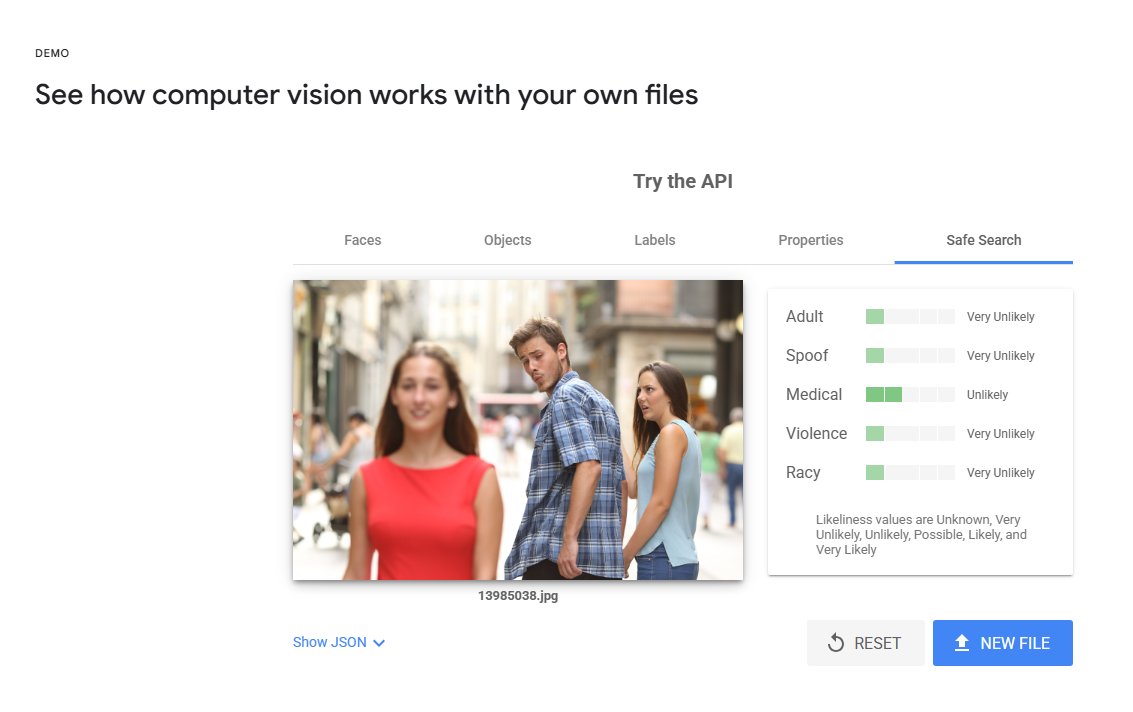The width and height of the screenshot is (1133, 712).
Task: Click the Violence likelihood bar
Action: pos(910,434)
